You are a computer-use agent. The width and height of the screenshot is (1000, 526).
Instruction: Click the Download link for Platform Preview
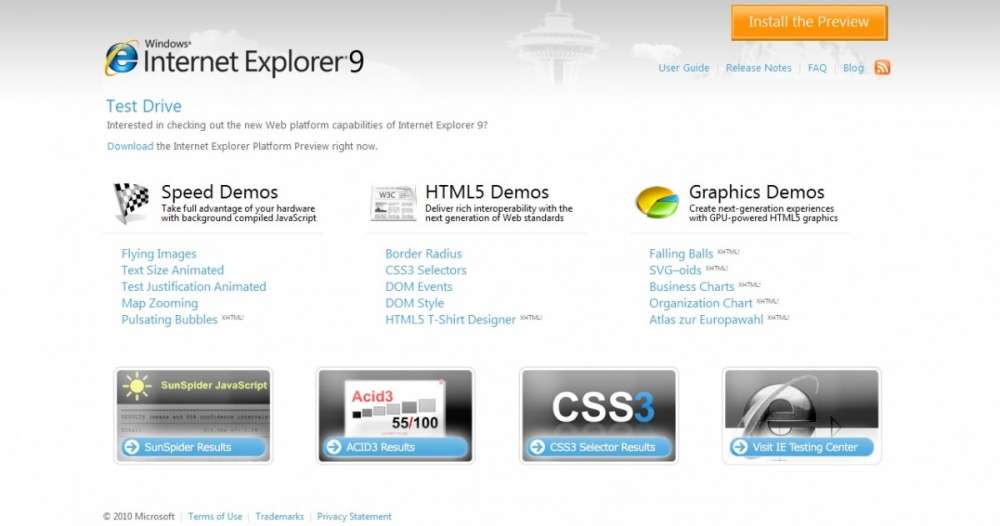click(130, 146)
